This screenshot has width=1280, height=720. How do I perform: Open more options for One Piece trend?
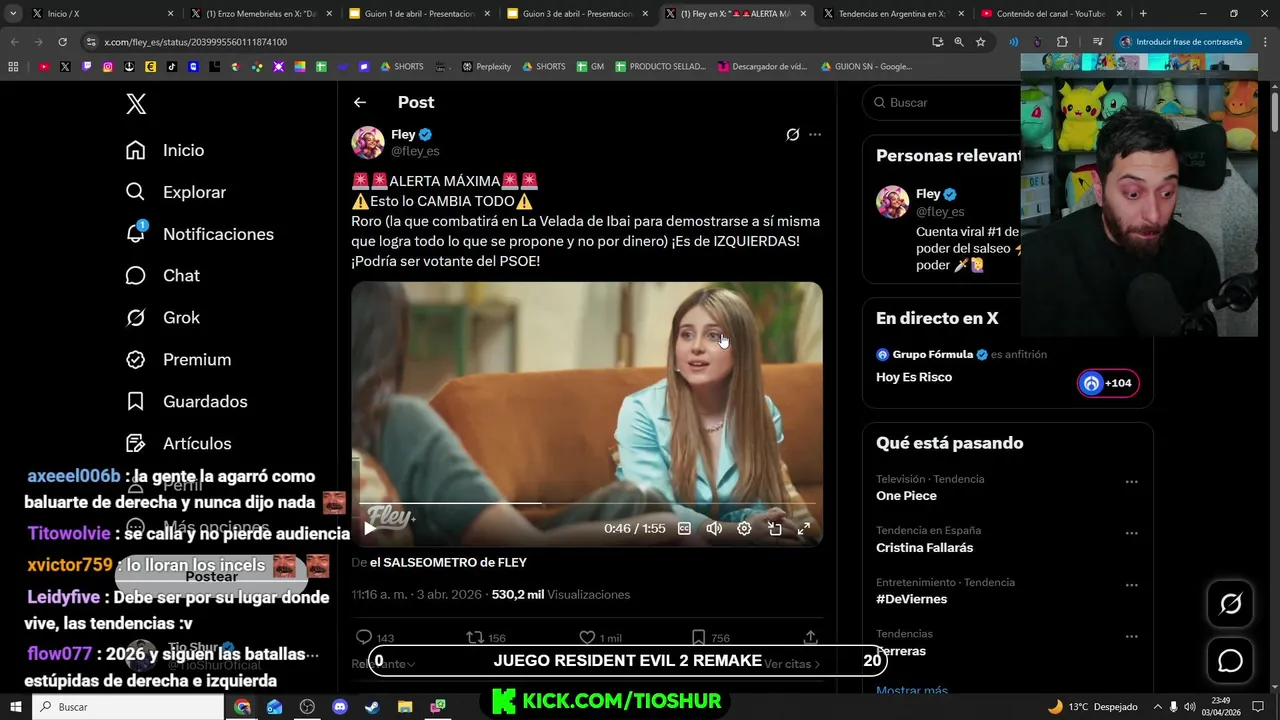click(1131, 482)
